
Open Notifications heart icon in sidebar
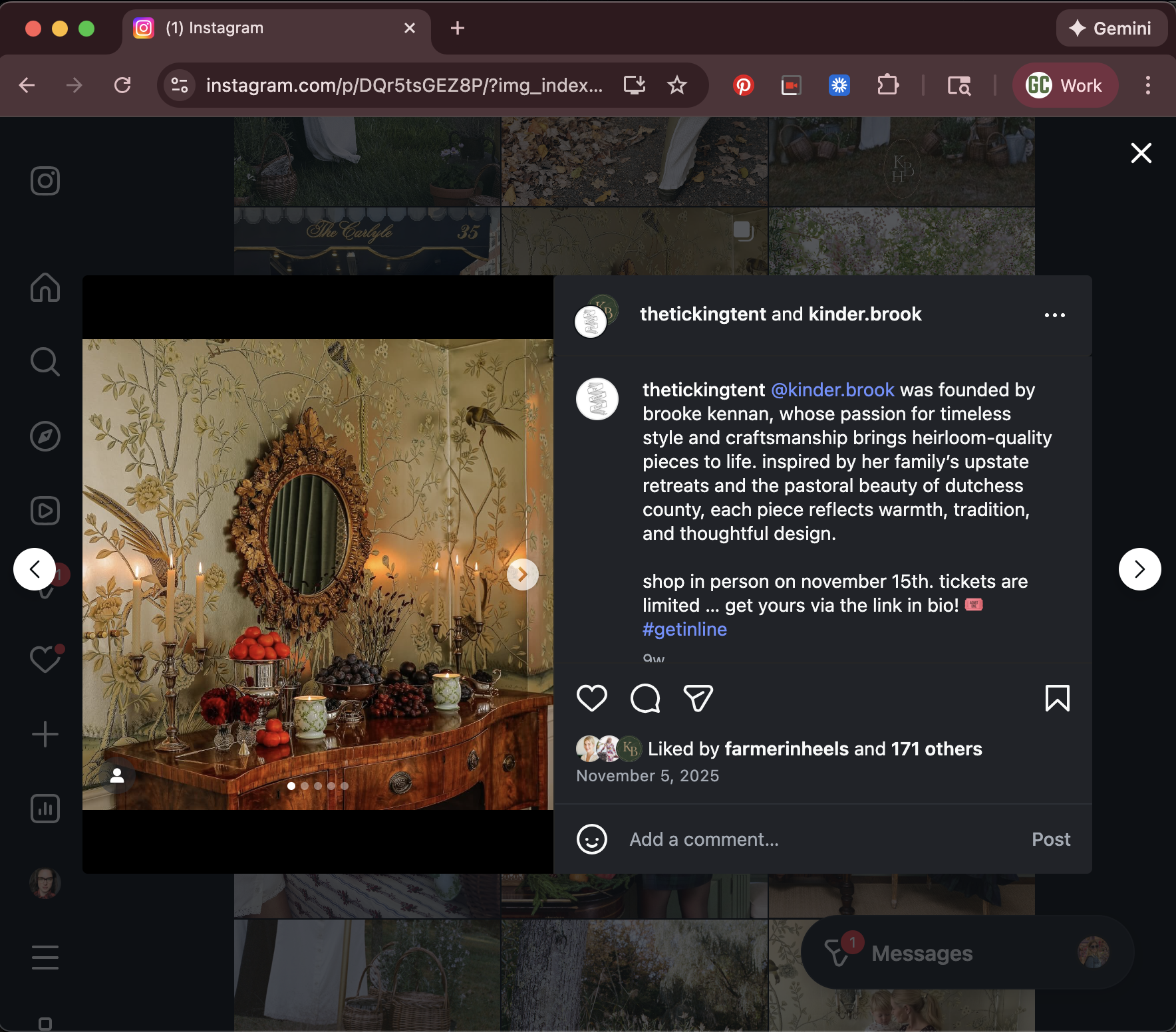point(45,659)
